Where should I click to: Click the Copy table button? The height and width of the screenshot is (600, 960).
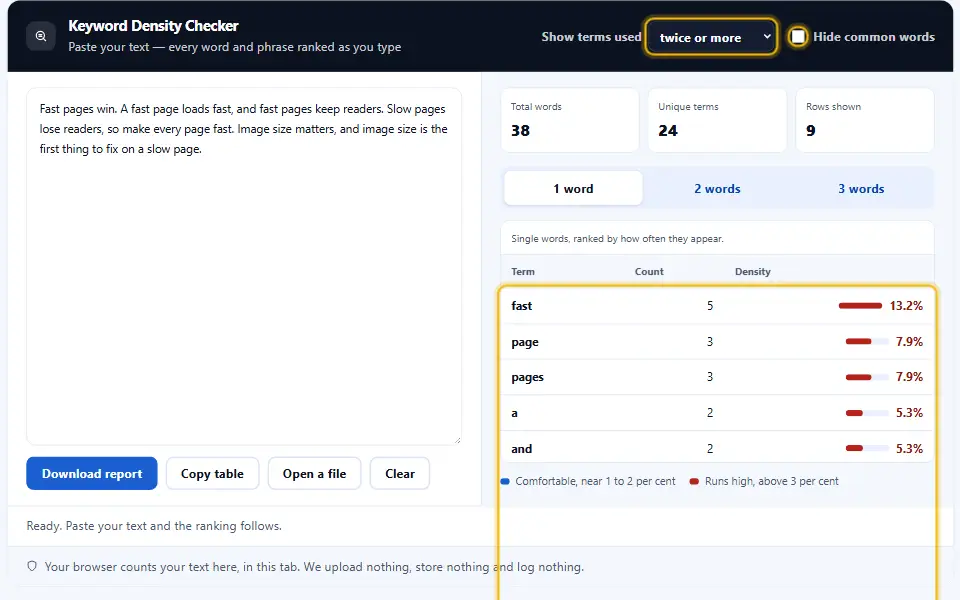(212, 473)
